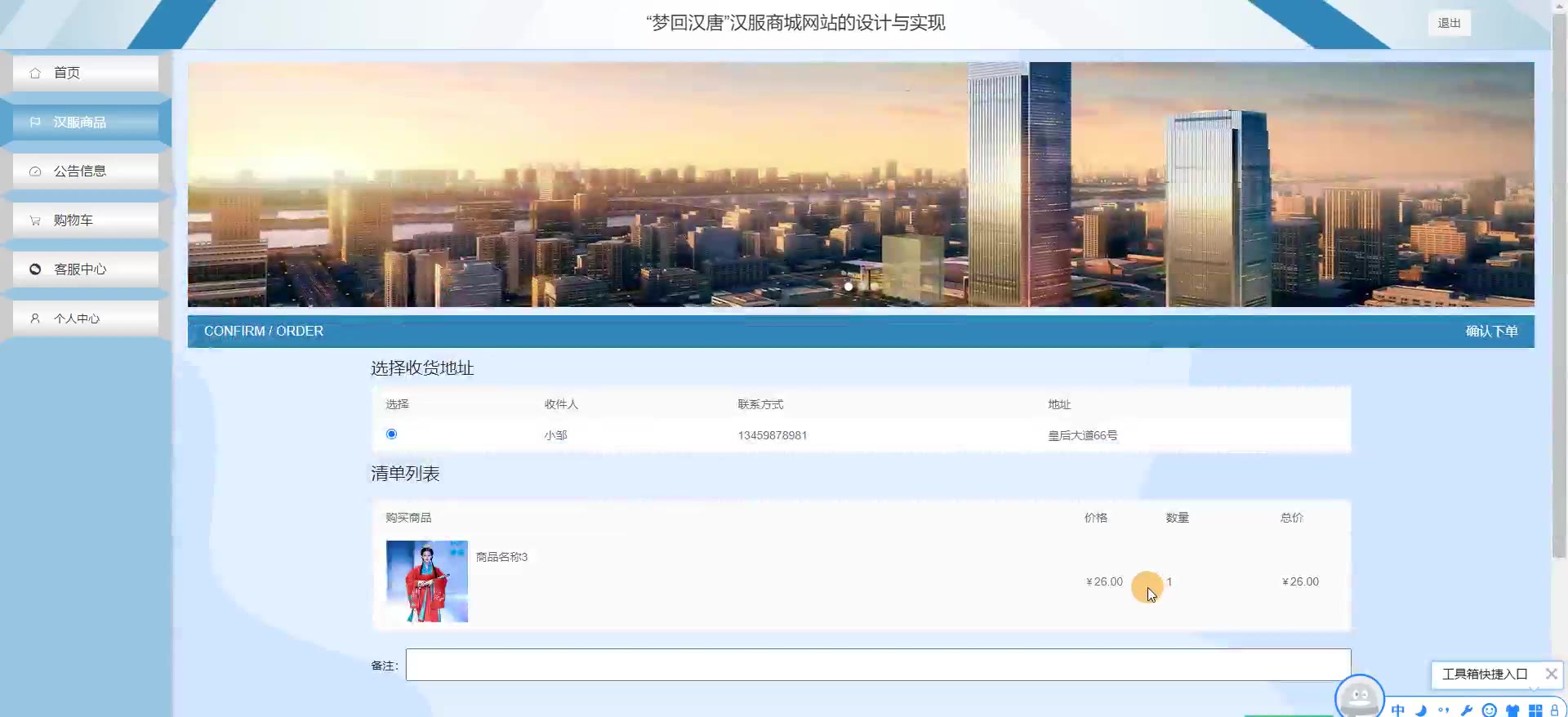
Task: Click recipient name 小邹
Action: click(x=556, y=435)
